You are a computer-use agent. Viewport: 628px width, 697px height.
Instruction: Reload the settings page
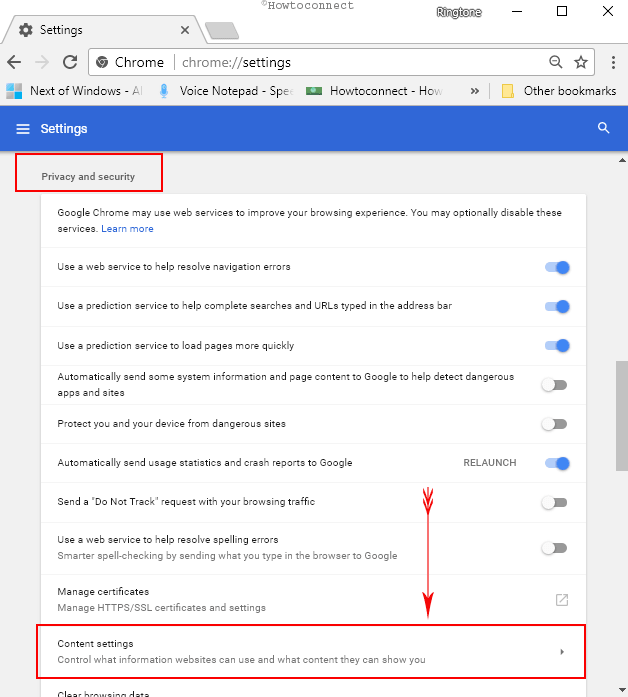click(x=70, y=62)
